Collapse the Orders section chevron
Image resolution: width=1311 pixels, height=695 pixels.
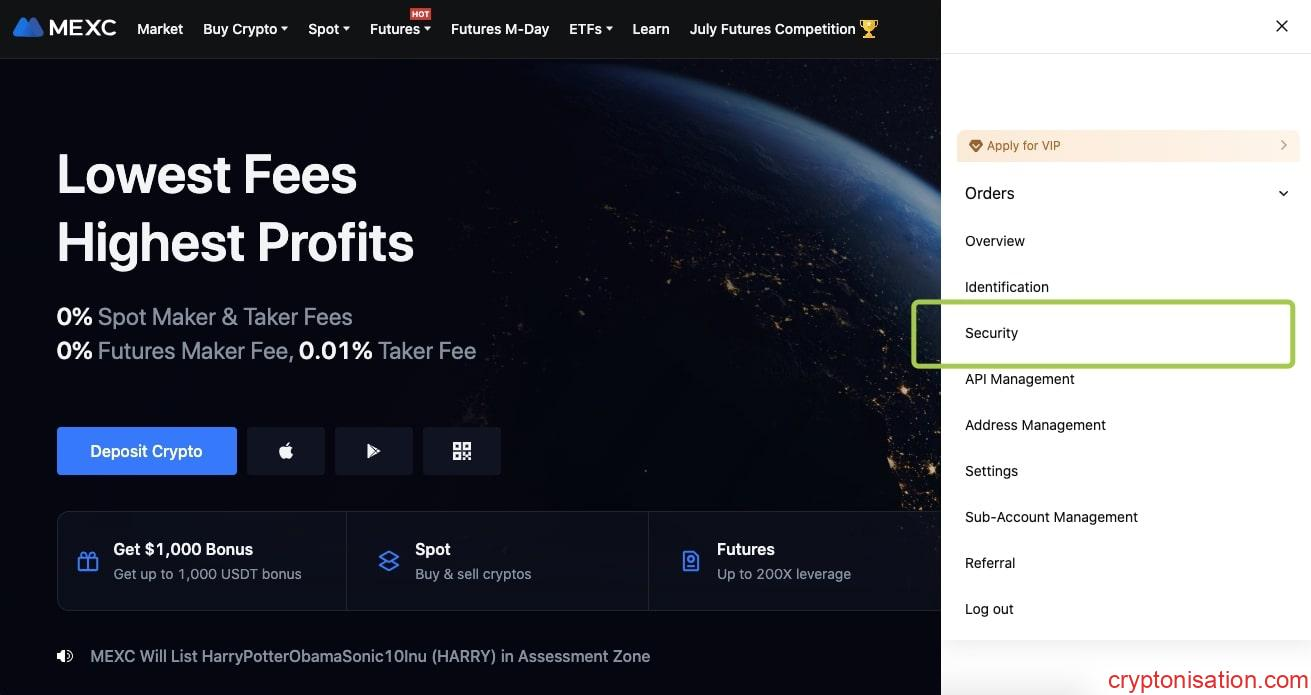1283,194
